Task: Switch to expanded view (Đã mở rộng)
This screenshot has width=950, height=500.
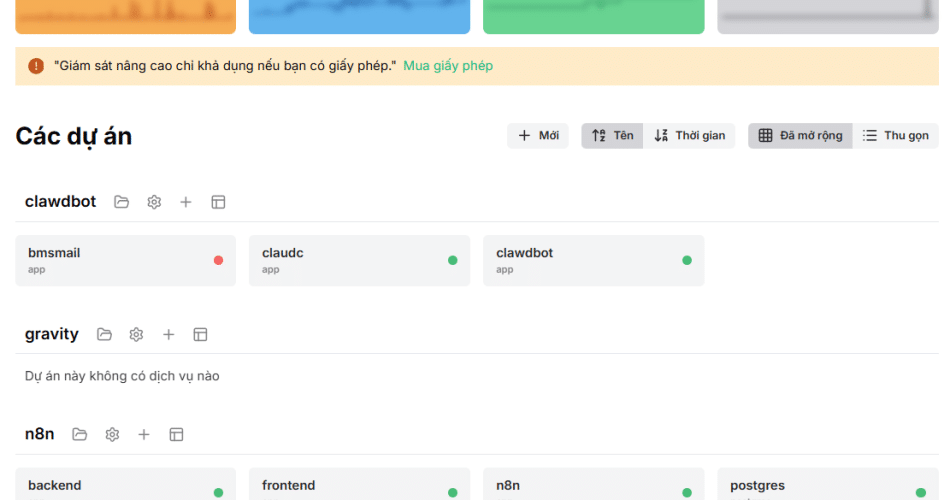Action: tap(800, 136)
